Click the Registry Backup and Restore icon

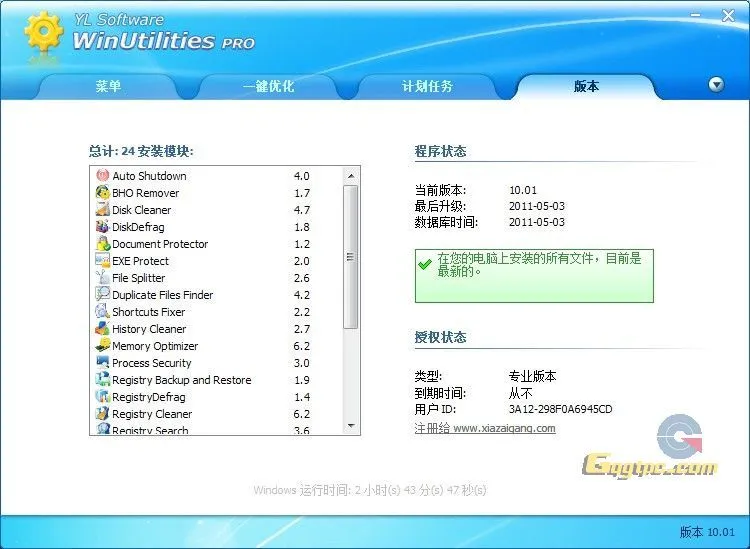point(102,380)
